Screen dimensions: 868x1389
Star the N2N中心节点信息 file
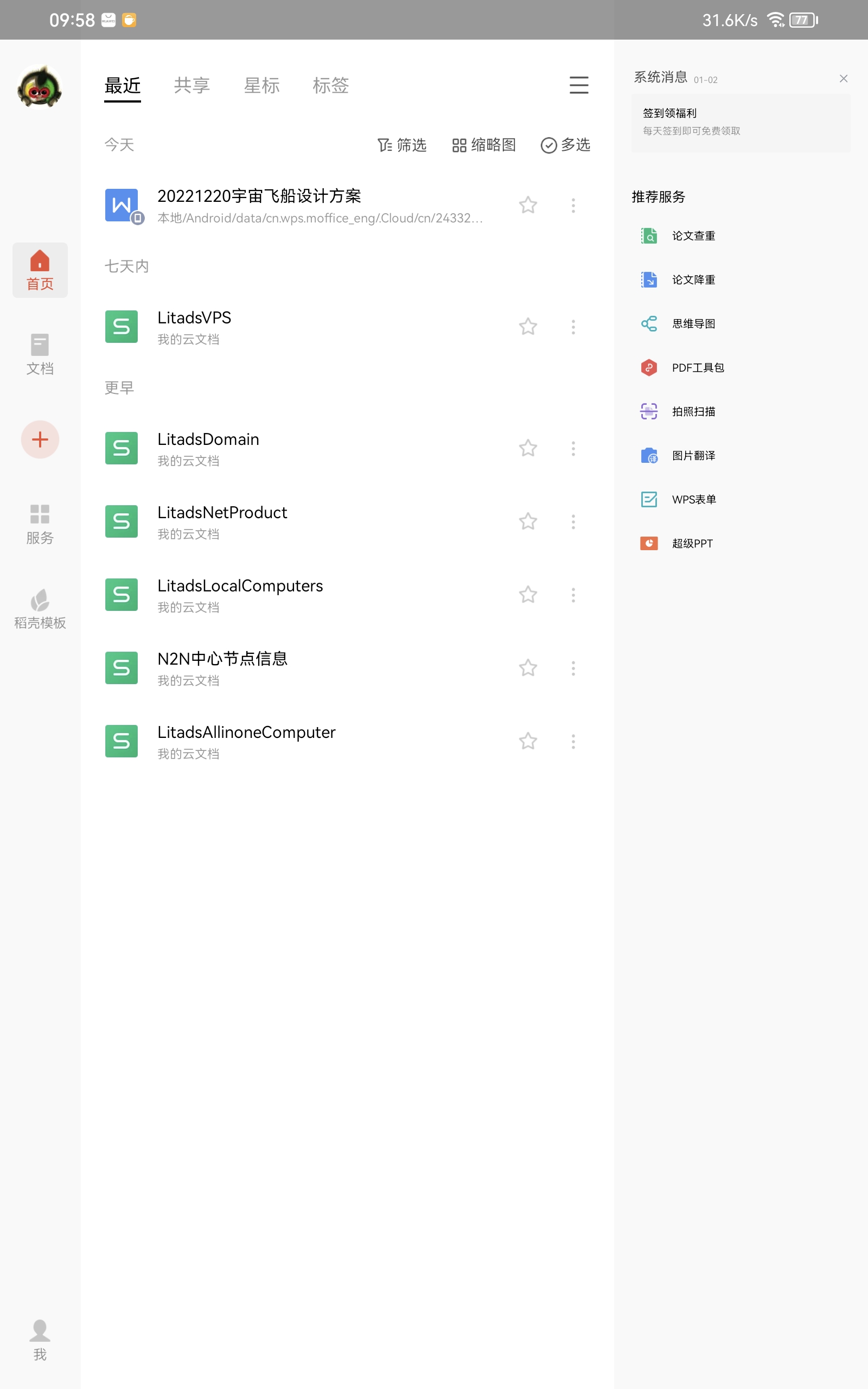point(527,668)
